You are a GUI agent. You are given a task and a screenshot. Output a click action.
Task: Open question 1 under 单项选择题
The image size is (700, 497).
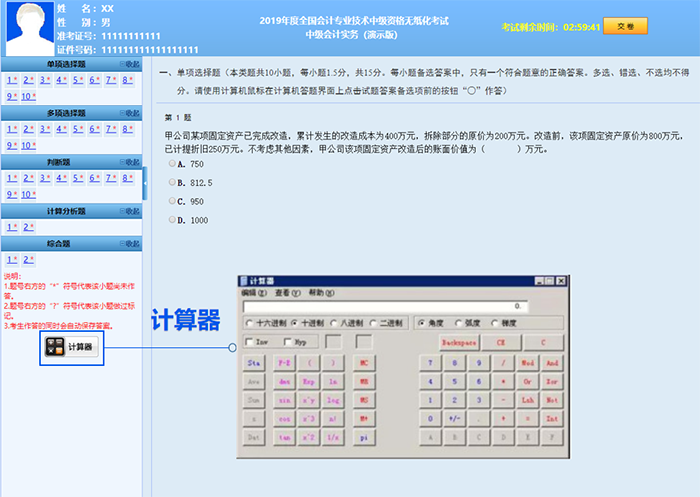point(12,80)
